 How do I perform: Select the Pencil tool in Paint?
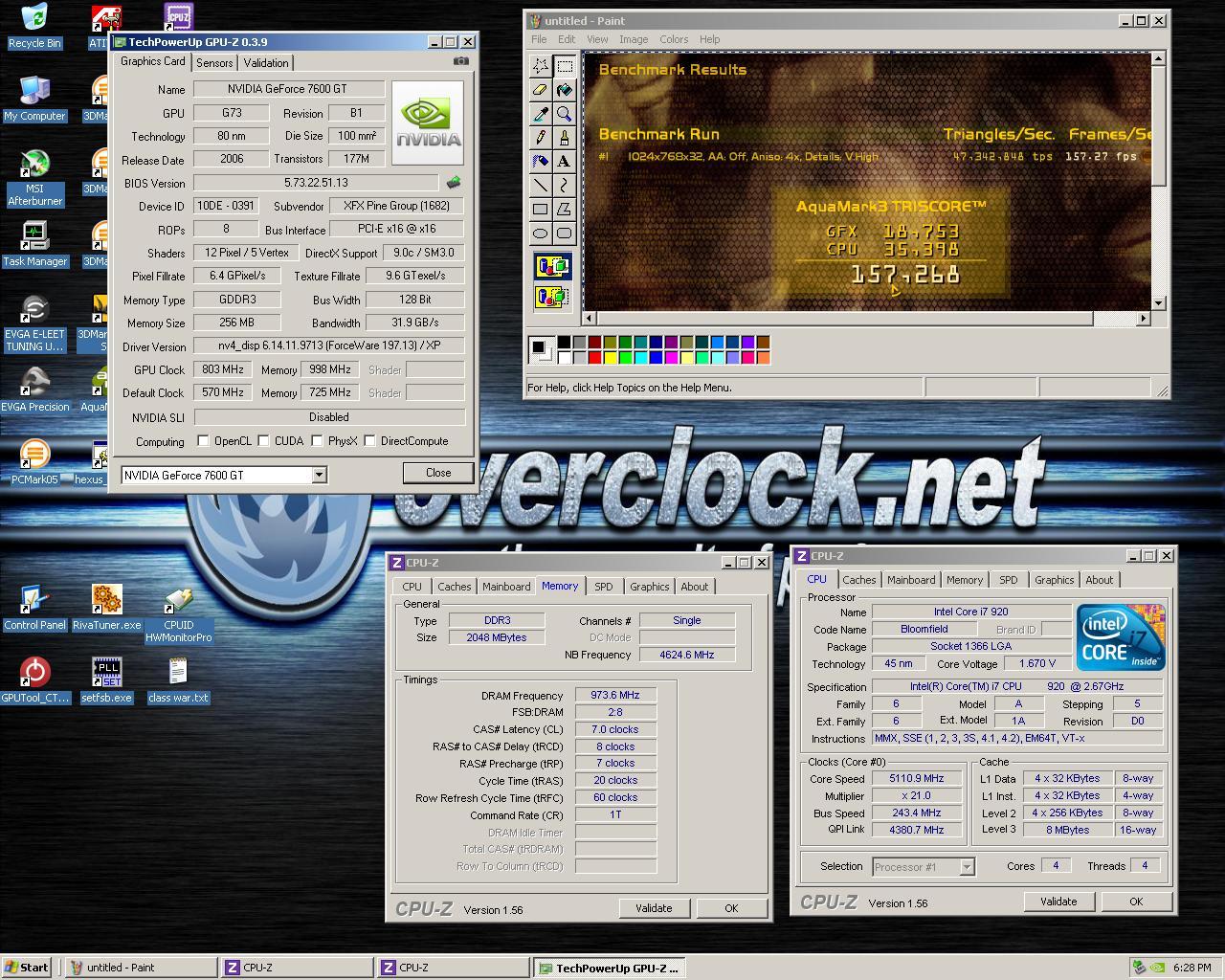[541, 138]
